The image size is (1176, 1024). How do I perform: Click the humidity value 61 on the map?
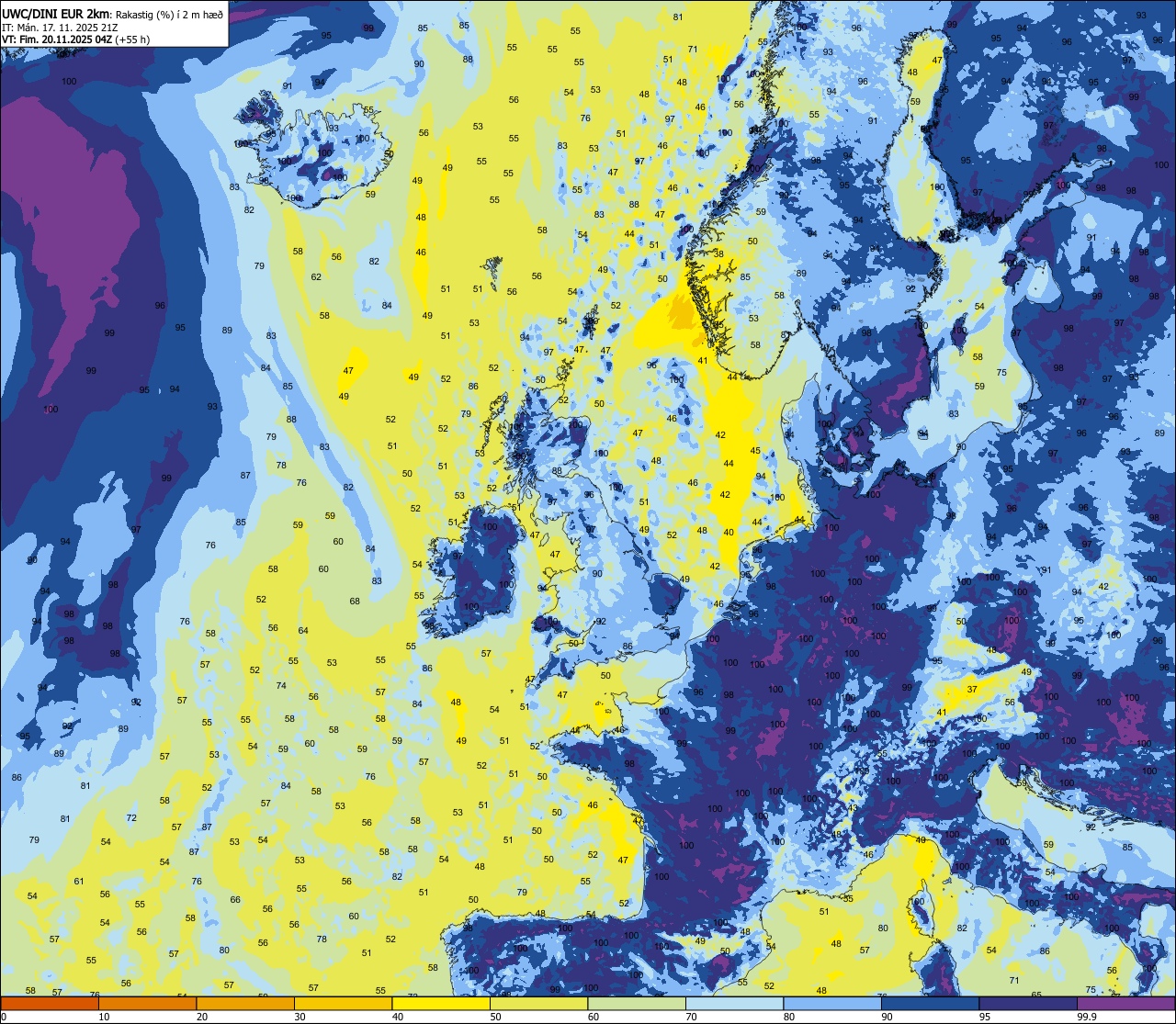[79, 882]
